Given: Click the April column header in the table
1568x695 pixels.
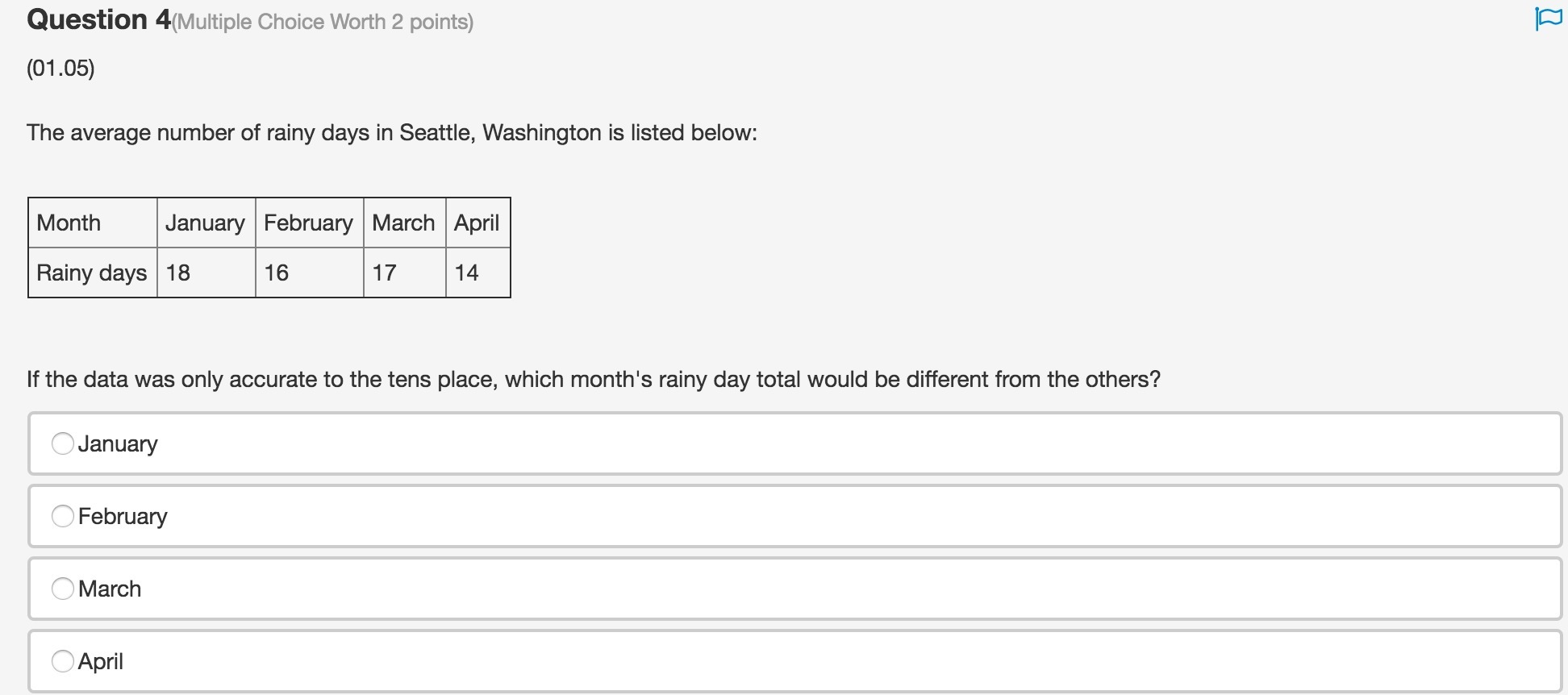Looking at the screenshot, I should coord(477,223).
